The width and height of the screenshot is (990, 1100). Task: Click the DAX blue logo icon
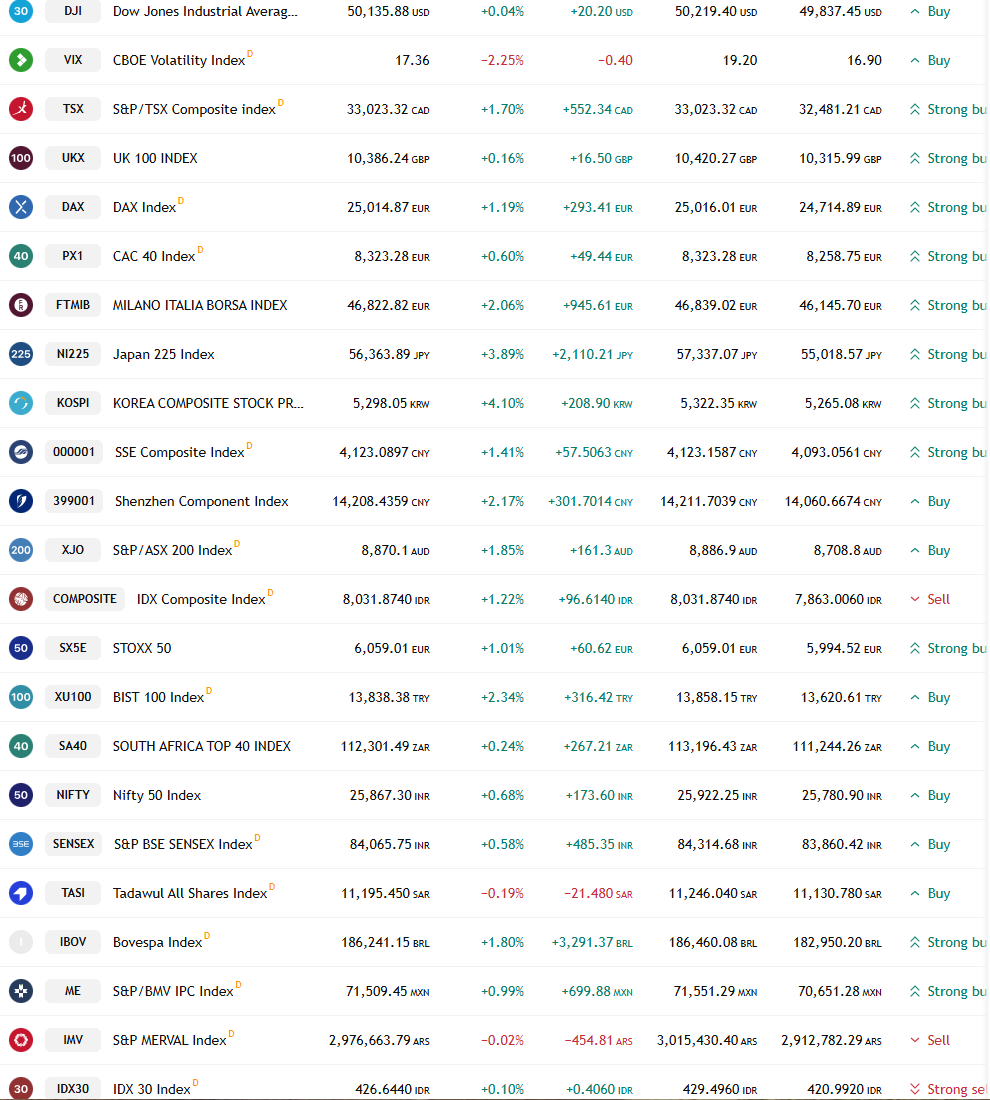pos(21,207)
